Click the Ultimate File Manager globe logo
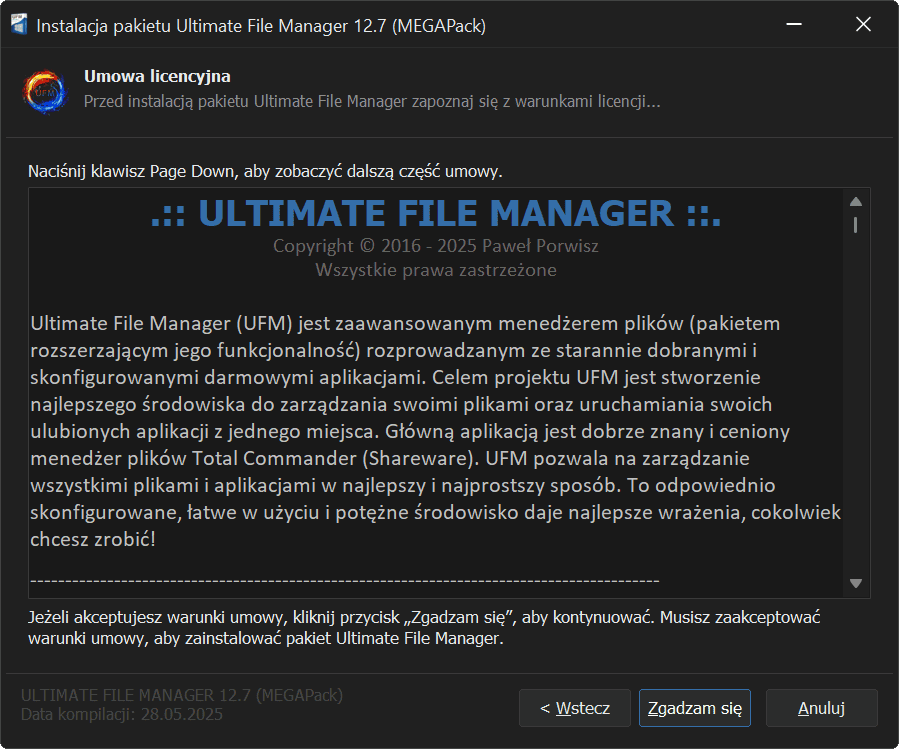This screenshot has width=899, height=749. pos(45,90)
